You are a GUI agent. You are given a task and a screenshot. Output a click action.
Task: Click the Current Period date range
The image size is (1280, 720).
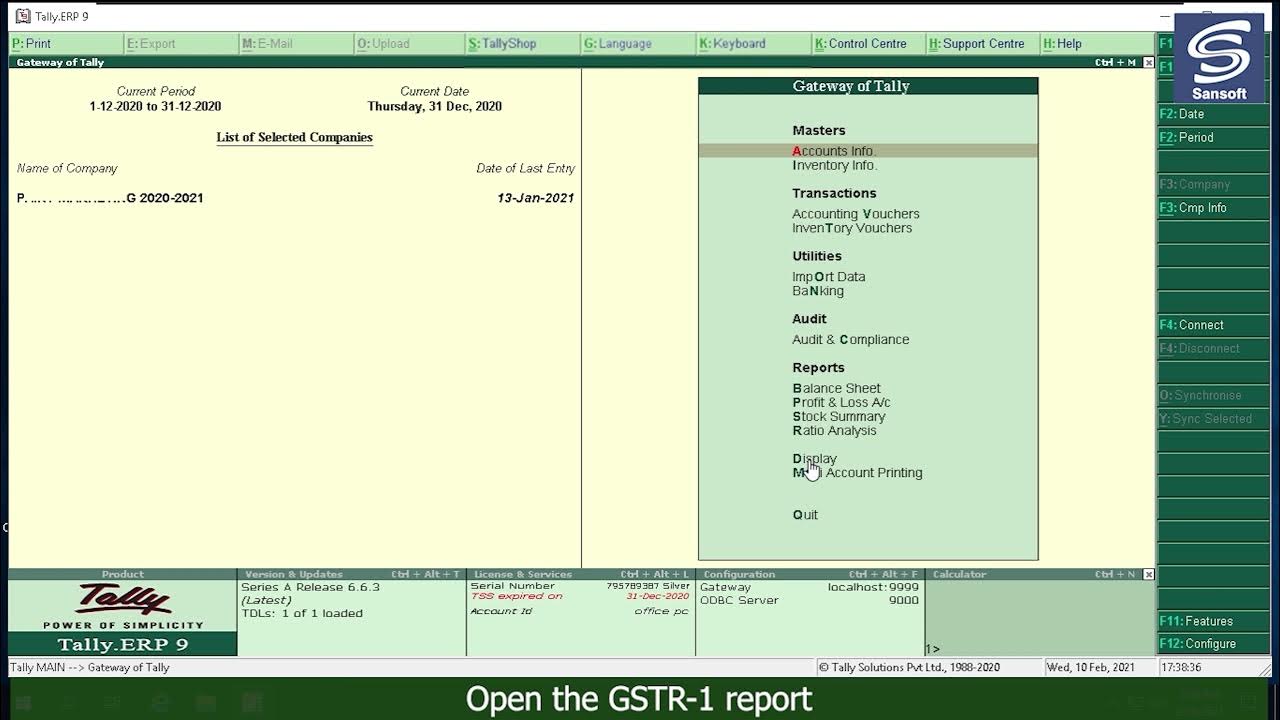[x=155, y=106]
